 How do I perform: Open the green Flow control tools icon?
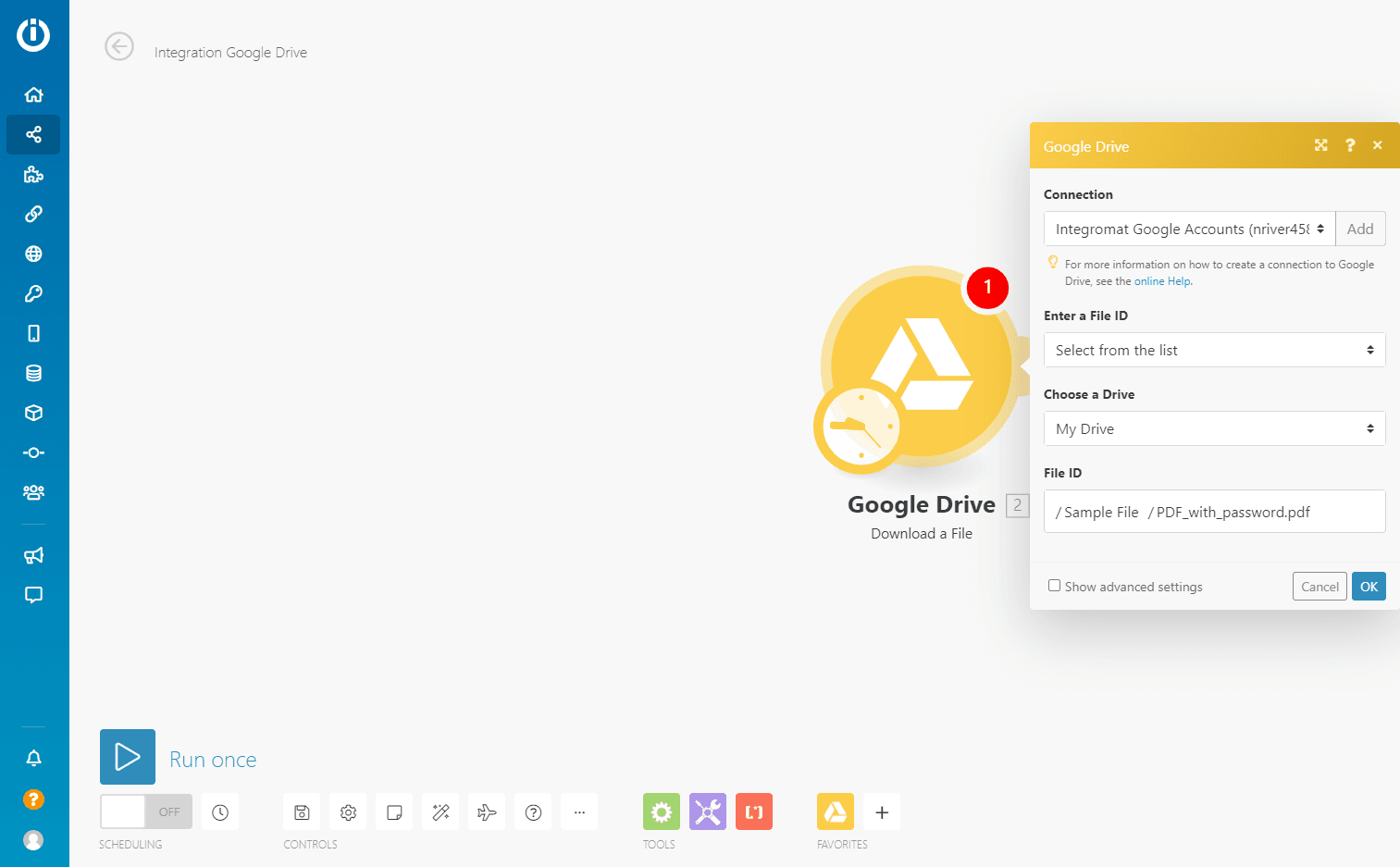coord(661,811)
